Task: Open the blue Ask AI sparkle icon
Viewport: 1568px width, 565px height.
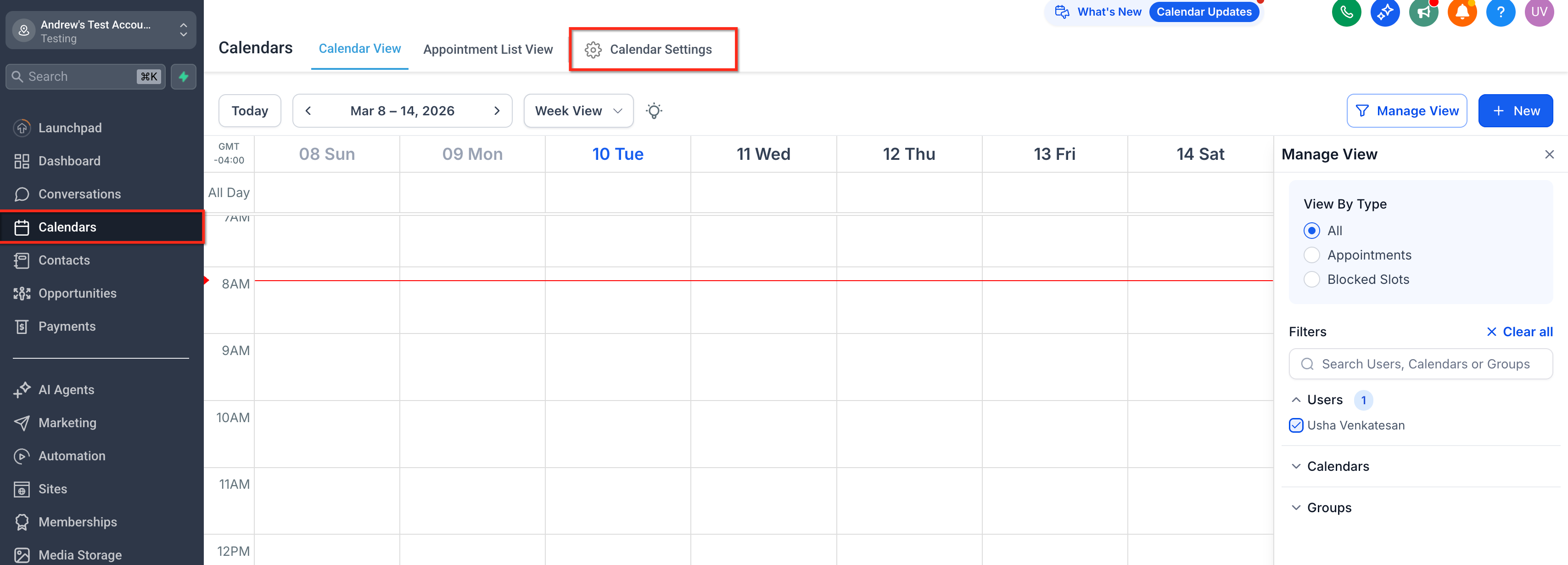Action: (1385, 12)
